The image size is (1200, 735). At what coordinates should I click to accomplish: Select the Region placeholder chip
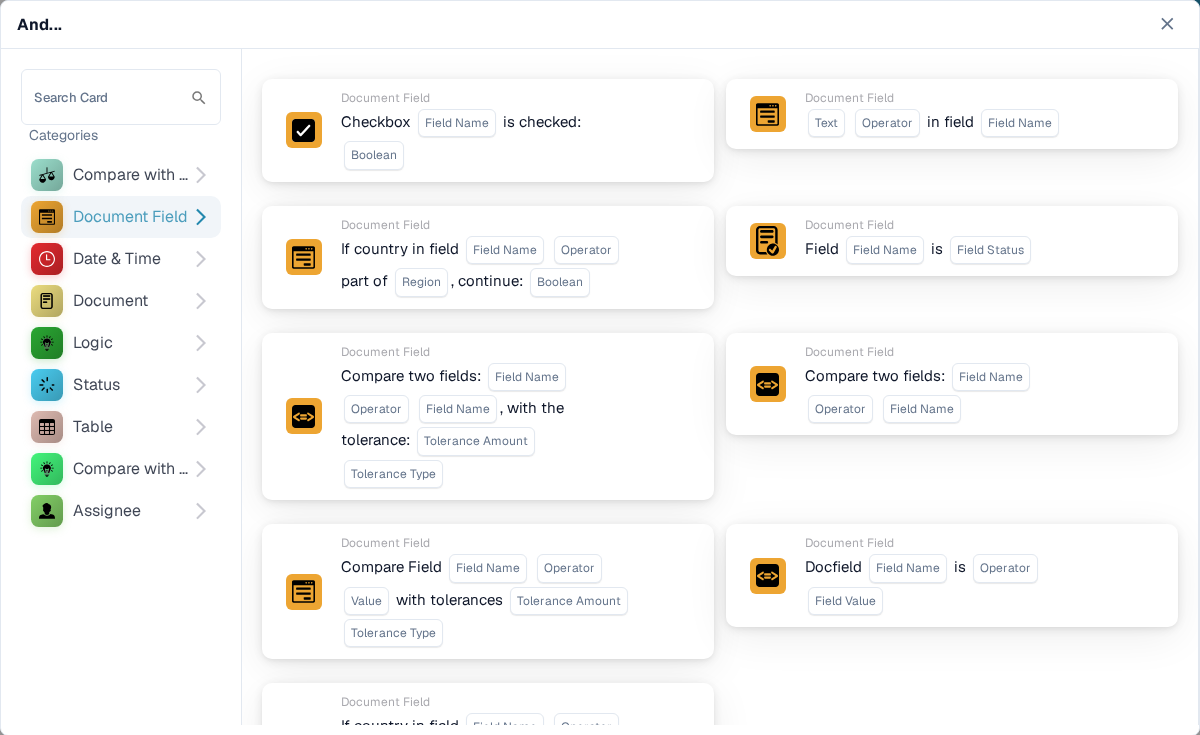click(421, 282)
